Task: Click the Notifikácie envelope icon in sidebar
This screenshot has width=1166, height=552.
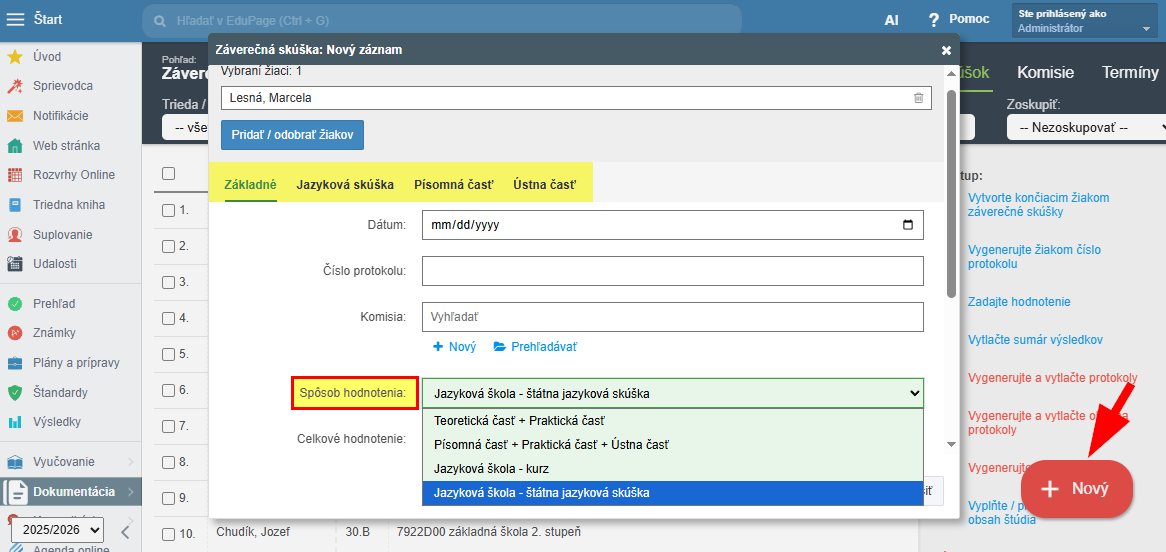Action: [x=15, y=116]
